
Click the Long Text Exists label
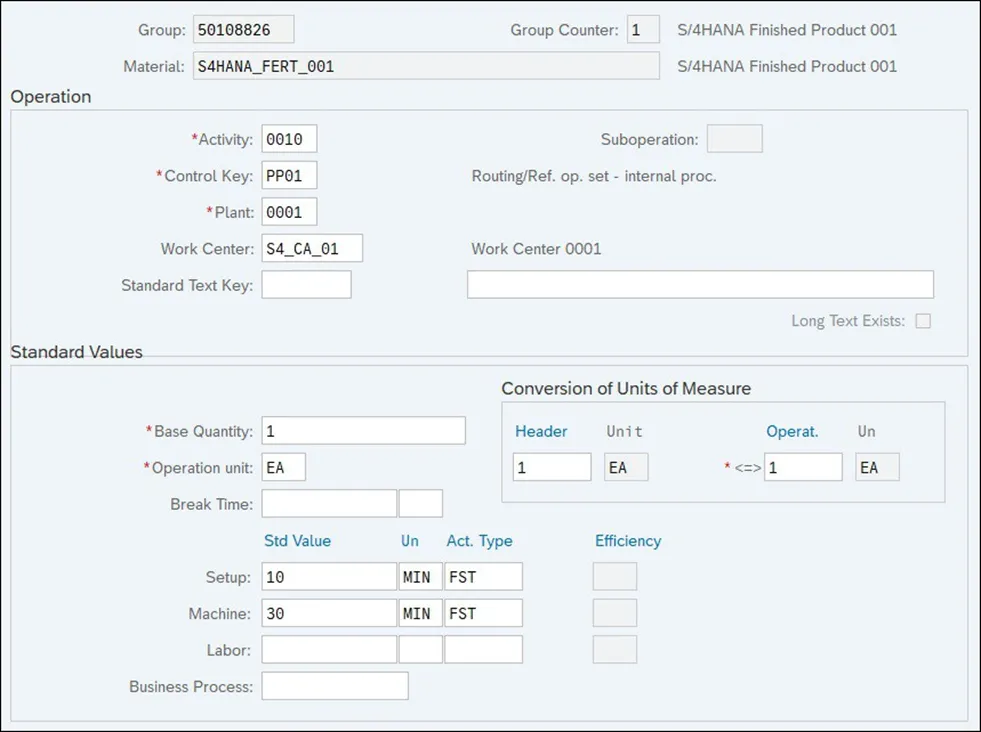click(848, 321)
